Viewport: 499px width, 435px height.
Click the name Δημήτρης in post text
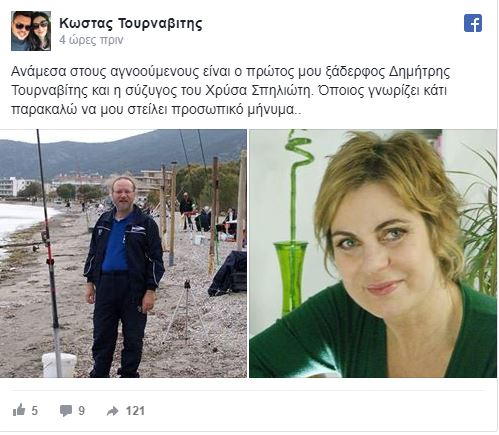point(420,72)
